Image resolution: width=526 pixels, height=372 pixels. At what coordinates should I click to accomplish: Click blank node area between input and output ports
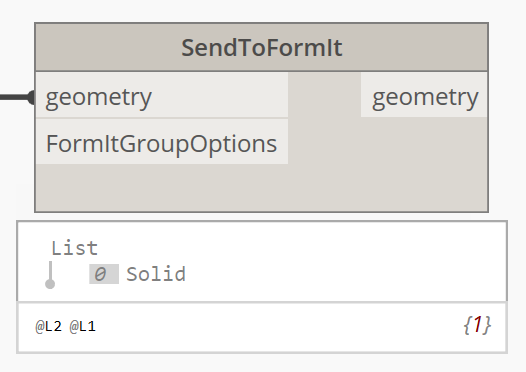[x=324, y=95]
